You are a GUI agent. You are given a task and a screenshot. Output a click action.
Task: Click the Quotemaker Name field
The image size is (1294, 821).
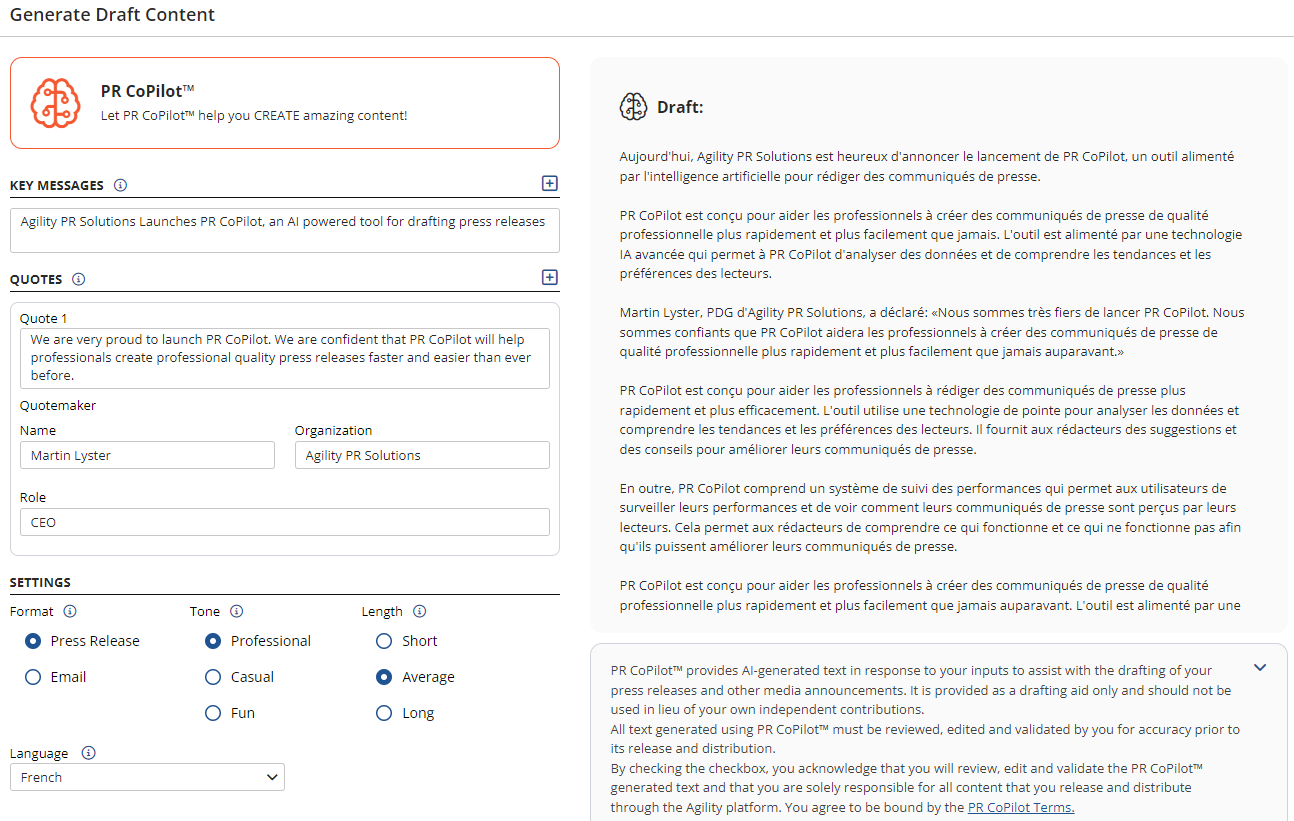coord(147,455)
